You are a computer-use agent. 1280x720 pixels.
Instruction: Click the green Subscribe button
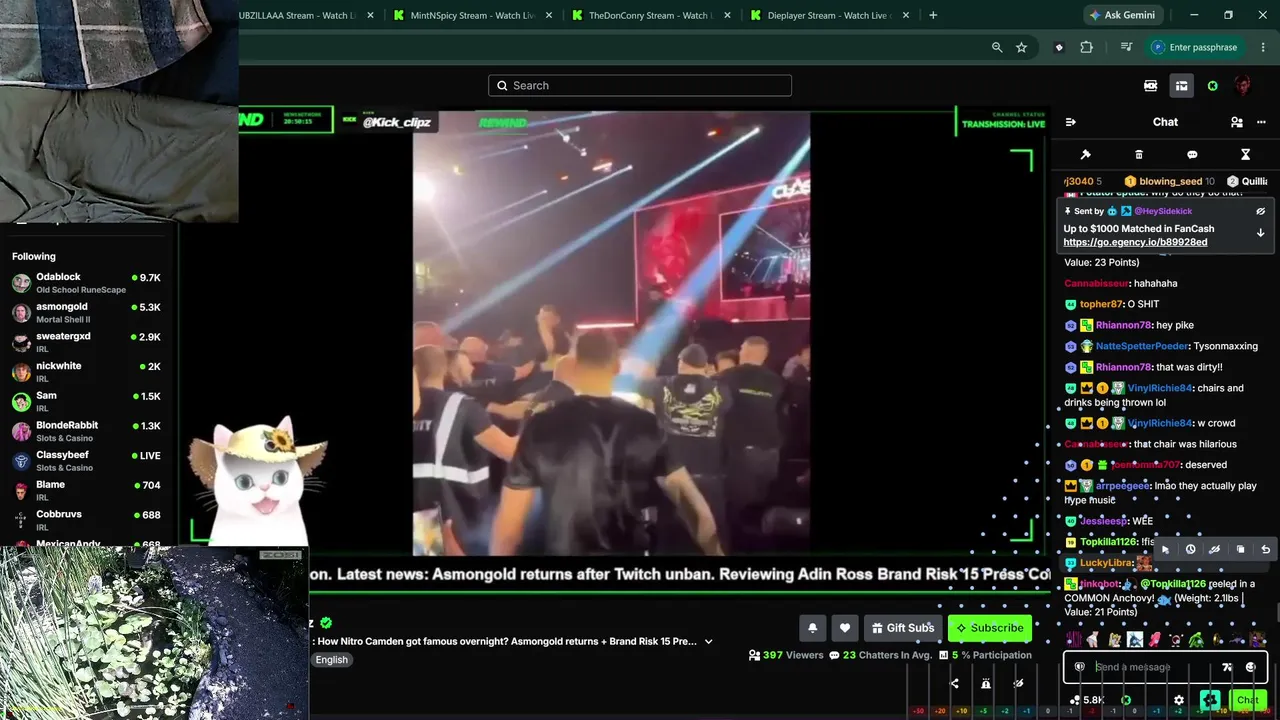(989, 628)
